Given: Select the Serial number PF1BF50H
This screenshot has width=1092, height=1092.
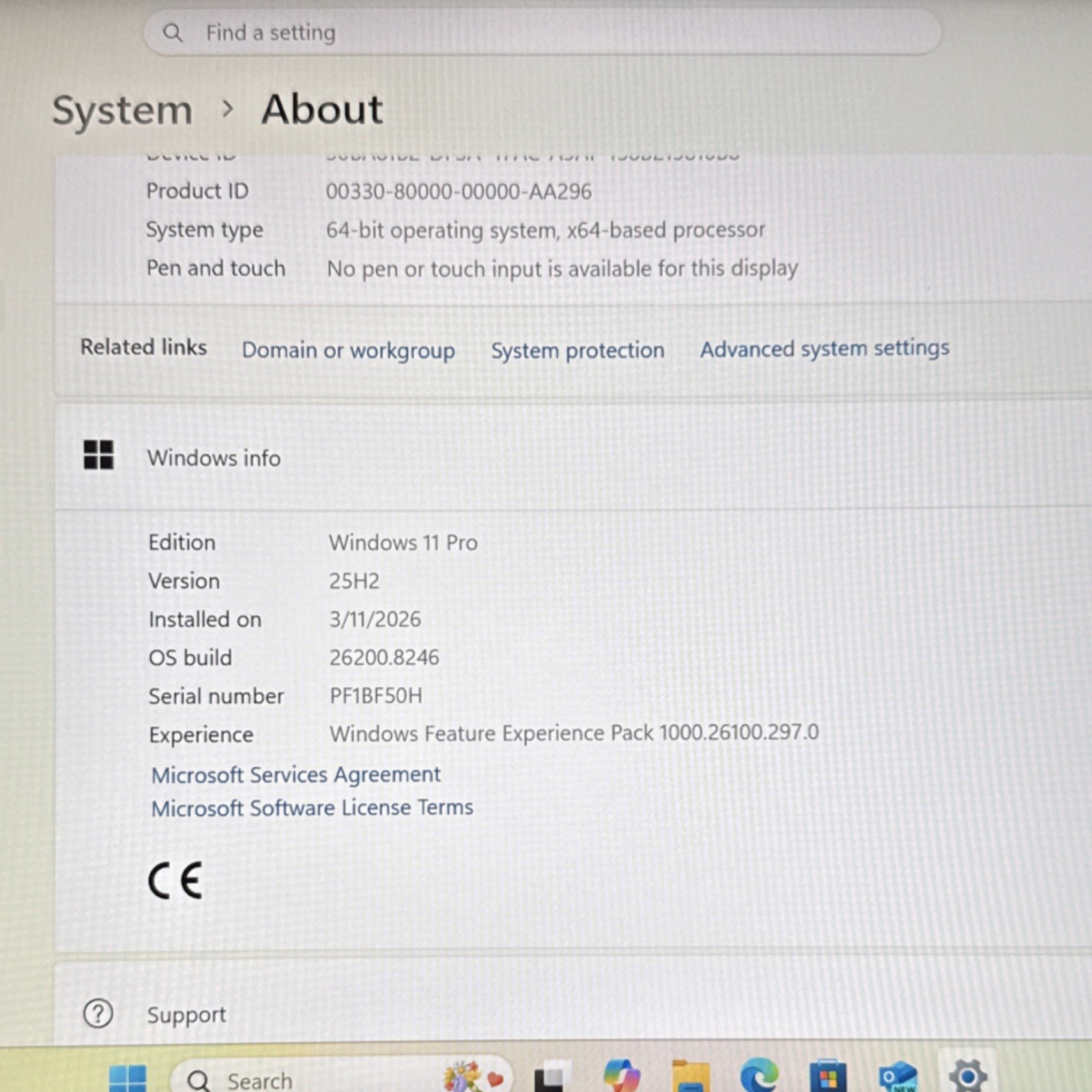Looking at the screenshot, I should [x=376, y=695].
